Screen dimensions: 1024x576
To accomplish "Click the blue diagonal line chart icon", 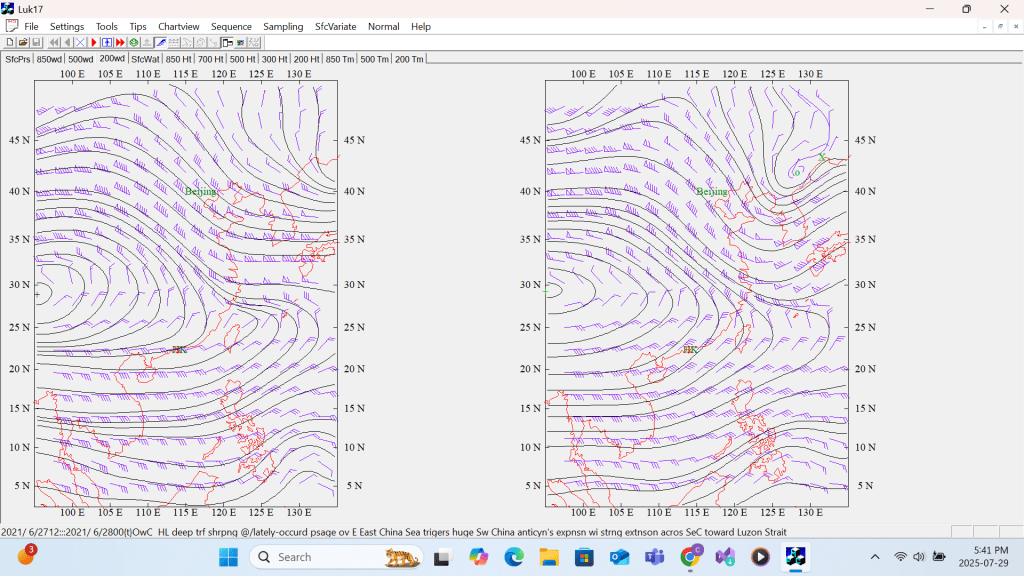I will click(160, 43).
